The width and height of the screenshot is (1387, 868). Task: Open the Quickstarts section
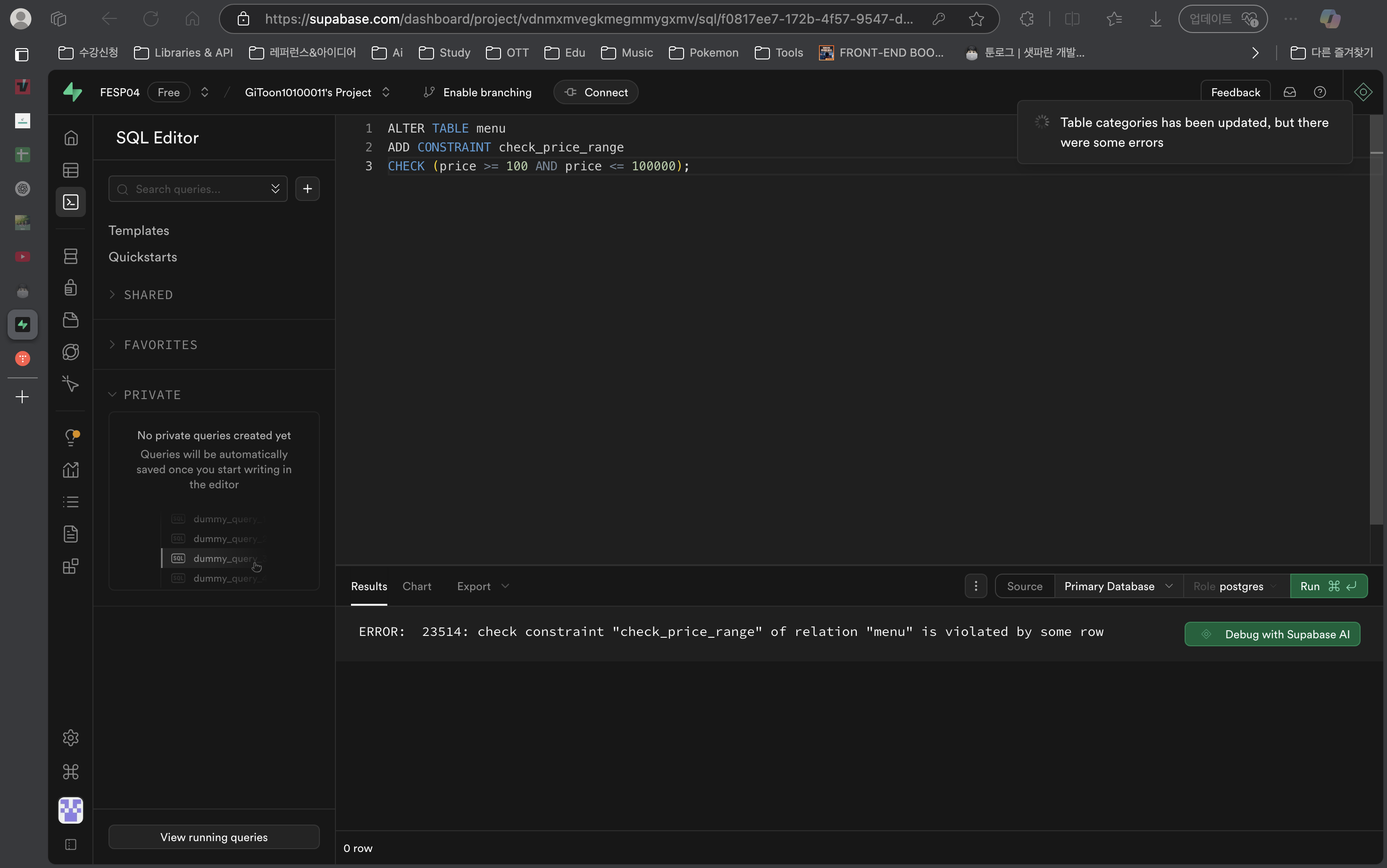(143, 257)
